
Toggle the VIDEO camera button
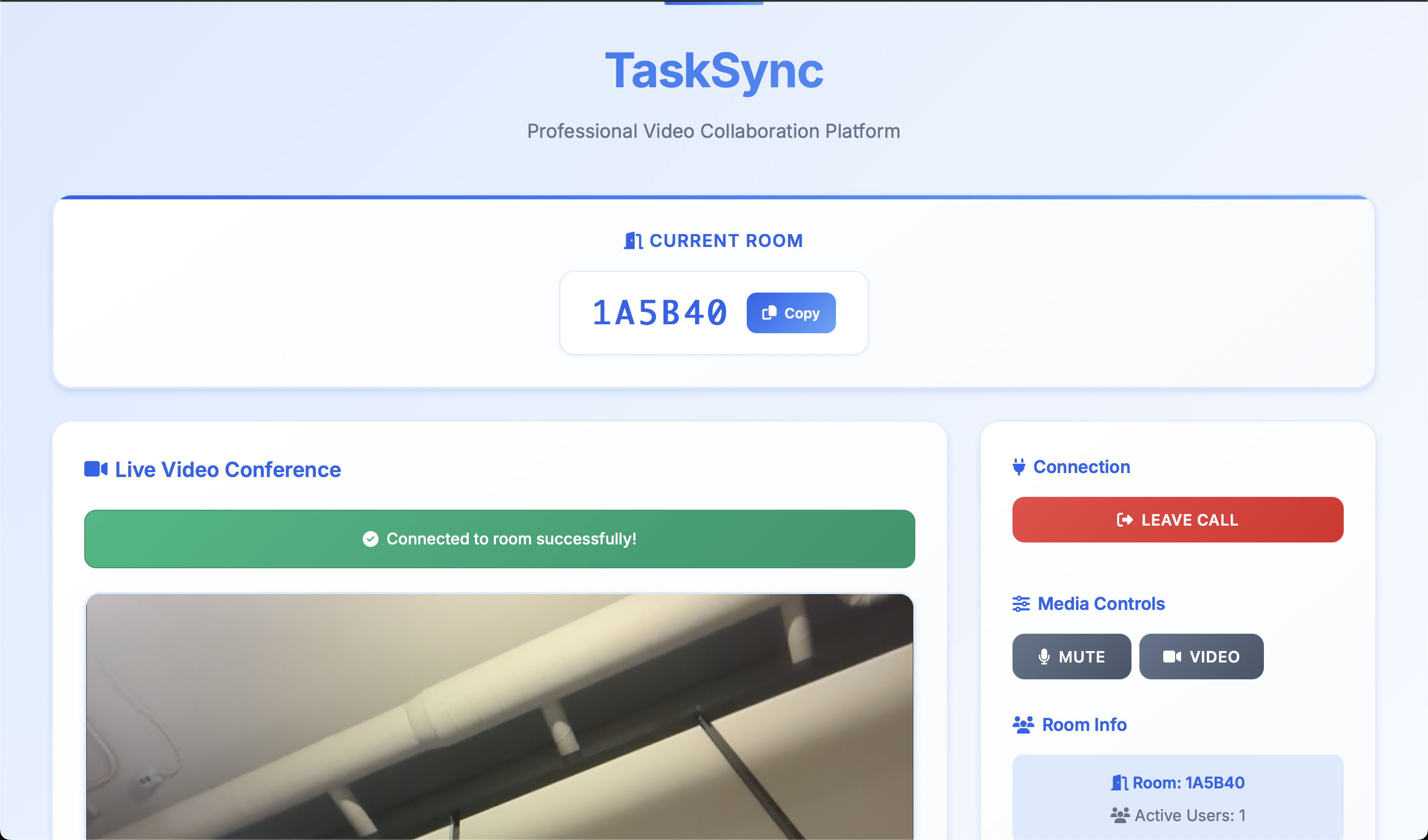[x=1201, y=657]
